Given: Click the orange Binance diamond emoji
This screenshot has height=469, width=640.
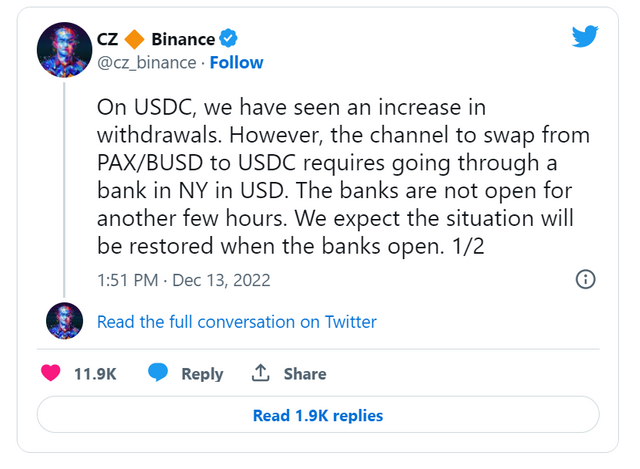Looking at the screenshot, I should coord(134,40).
